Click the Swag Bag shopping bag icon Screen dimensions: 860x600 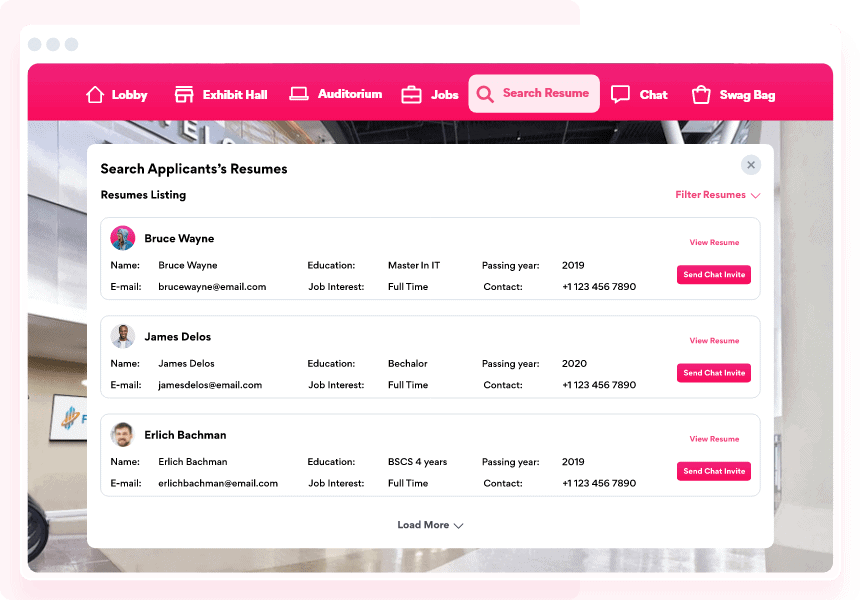(x=701, y=94)
